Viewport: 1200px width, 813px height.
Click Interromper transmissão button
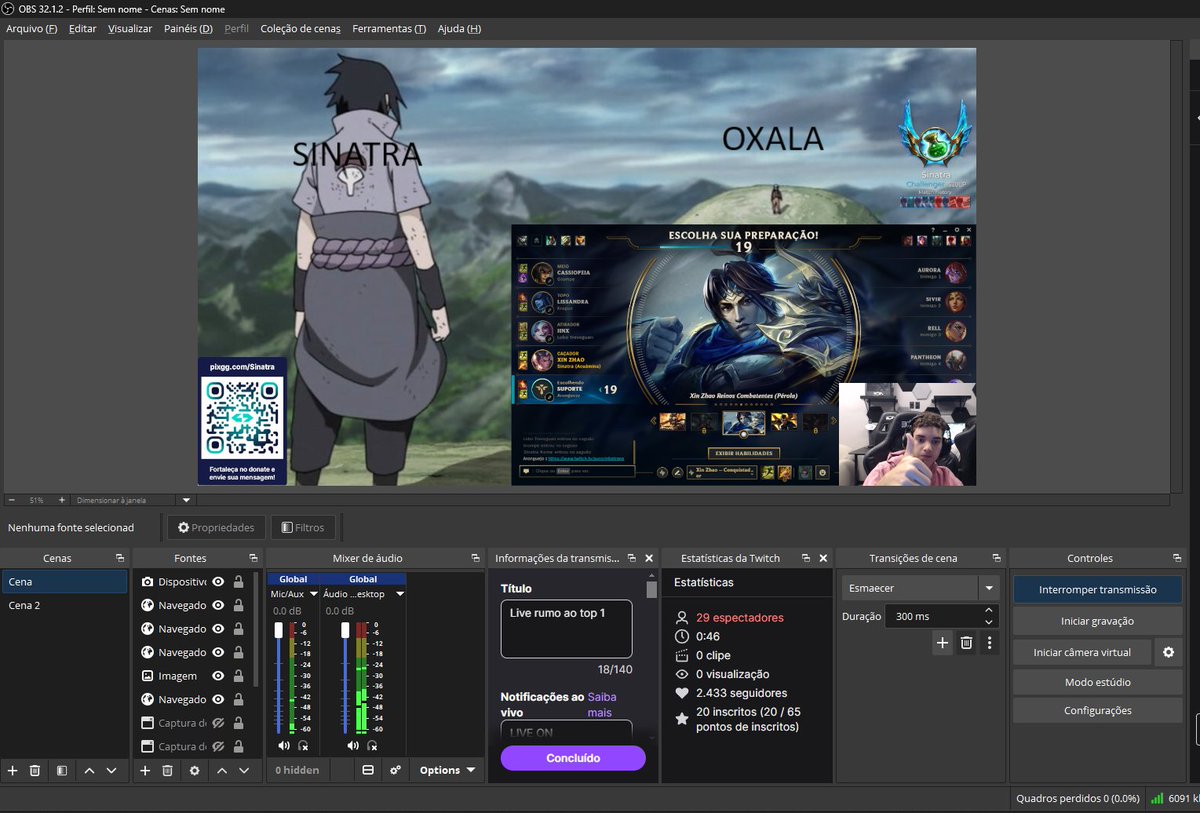click(x=1097, y=589)
